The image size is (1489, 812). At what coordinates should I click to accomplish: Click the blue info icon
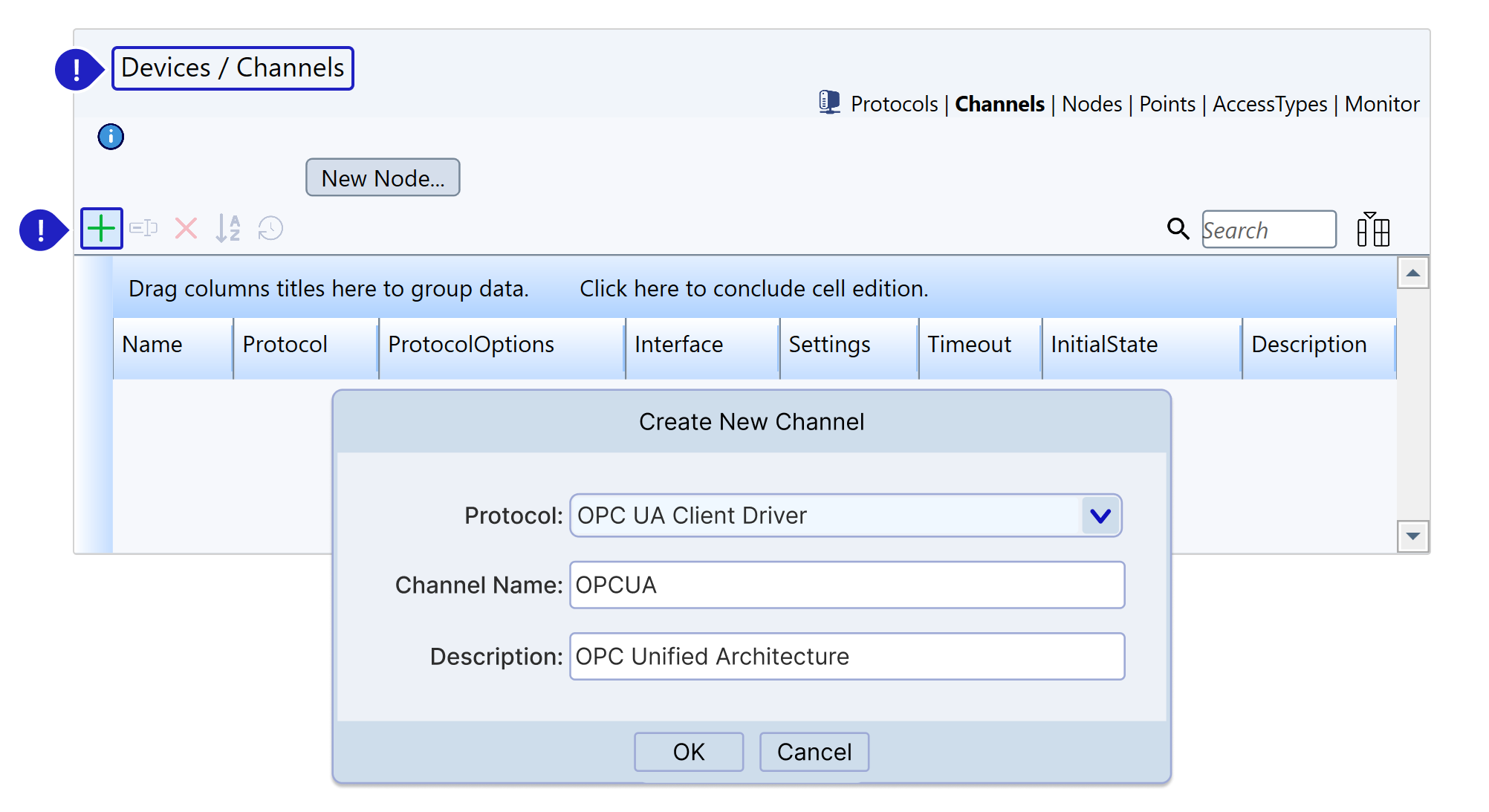tap(111, 137)
